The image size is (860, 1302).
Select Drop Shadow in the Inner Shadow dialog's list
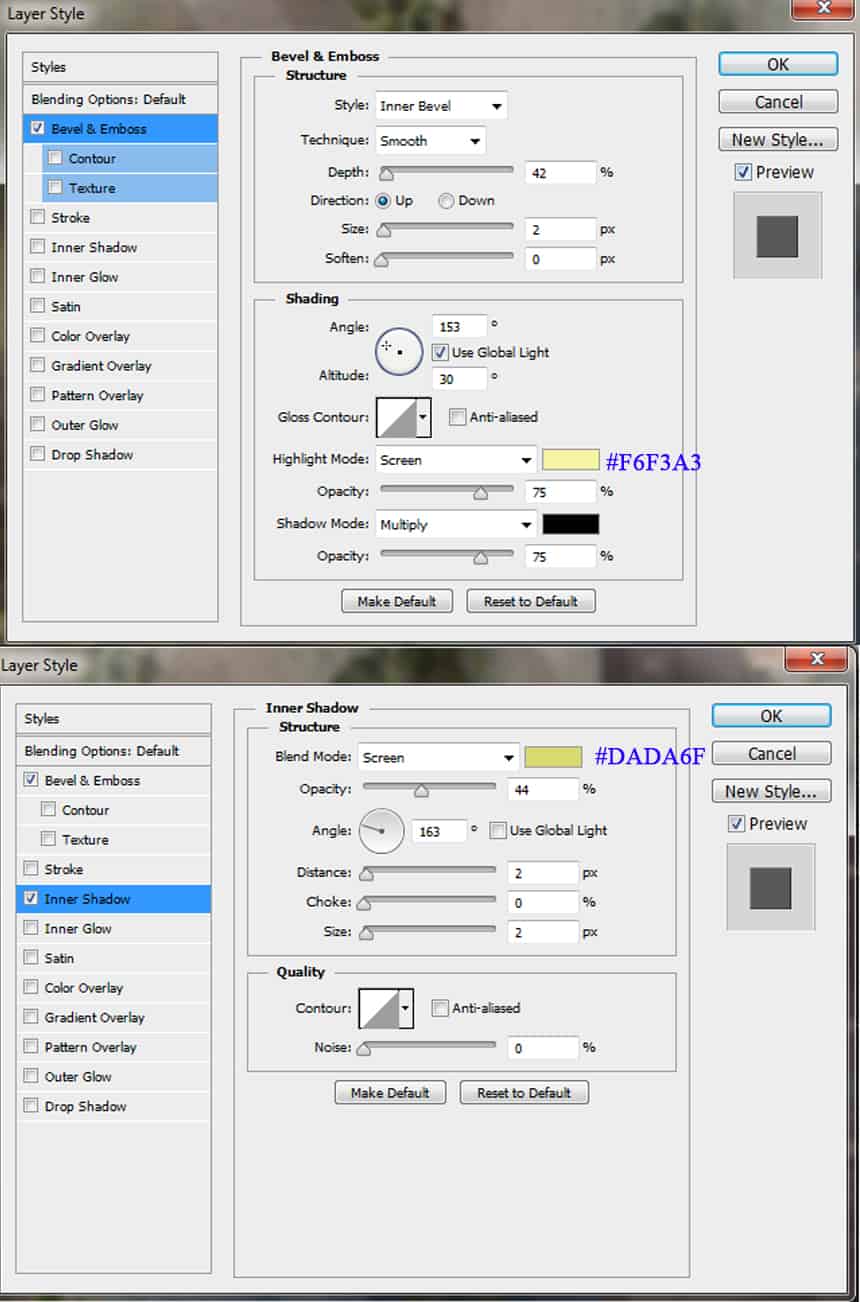tap(85, 1106)
